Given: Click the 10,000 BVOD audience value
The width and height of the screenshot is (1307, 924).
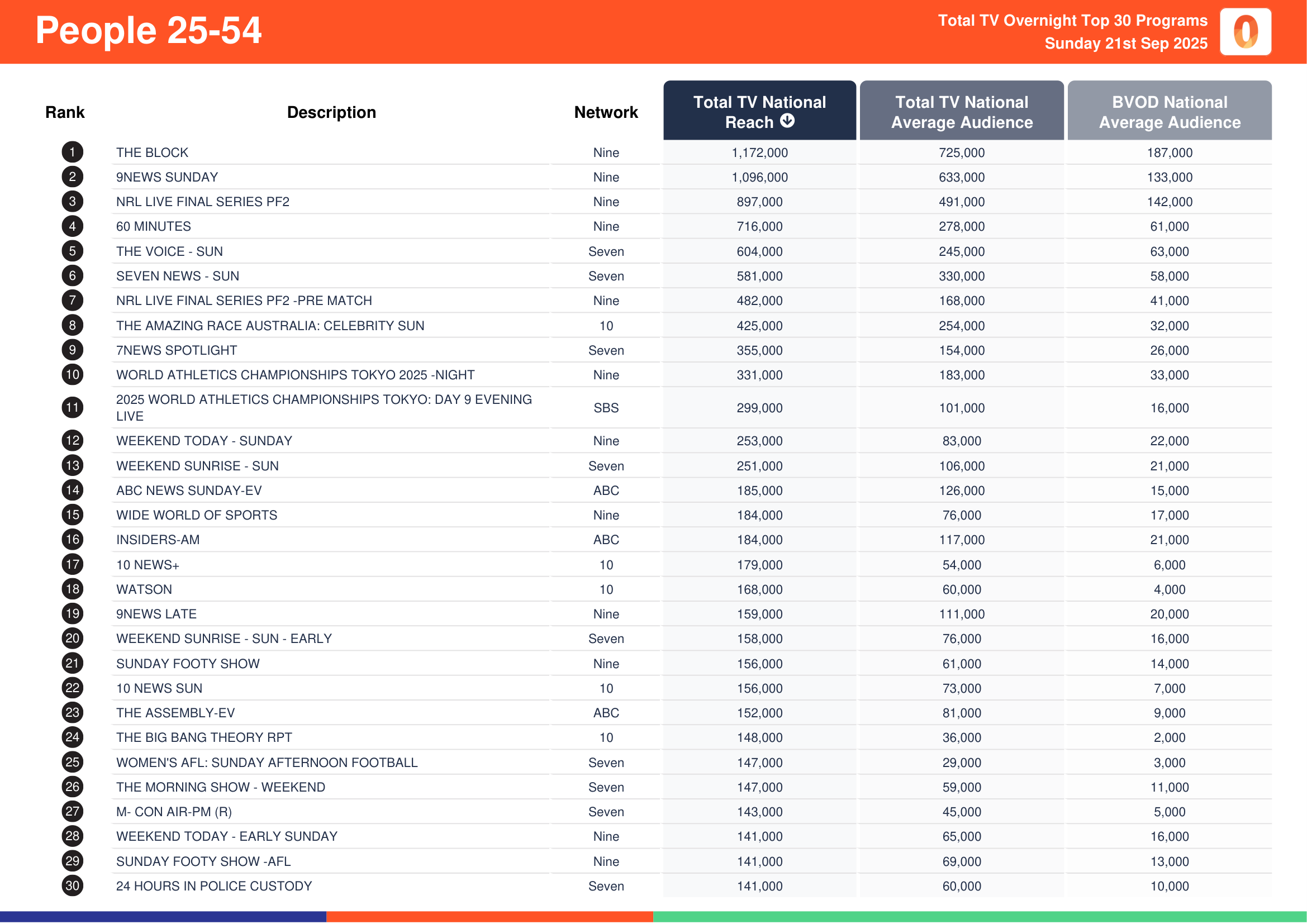Looking at the screenshot, I should point(1169,886).
